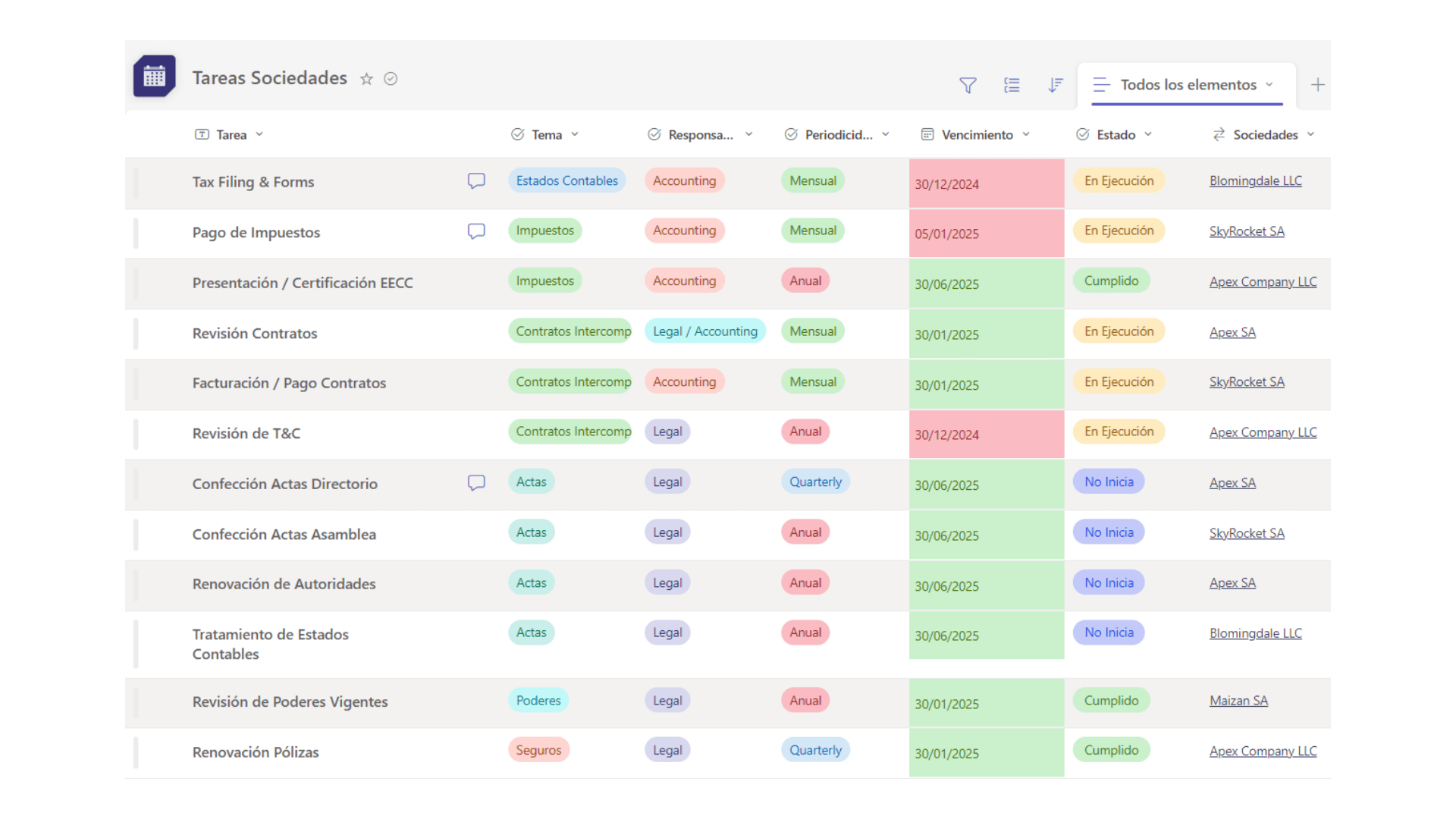Open the Vencimiento column header menu

(977, 134)
